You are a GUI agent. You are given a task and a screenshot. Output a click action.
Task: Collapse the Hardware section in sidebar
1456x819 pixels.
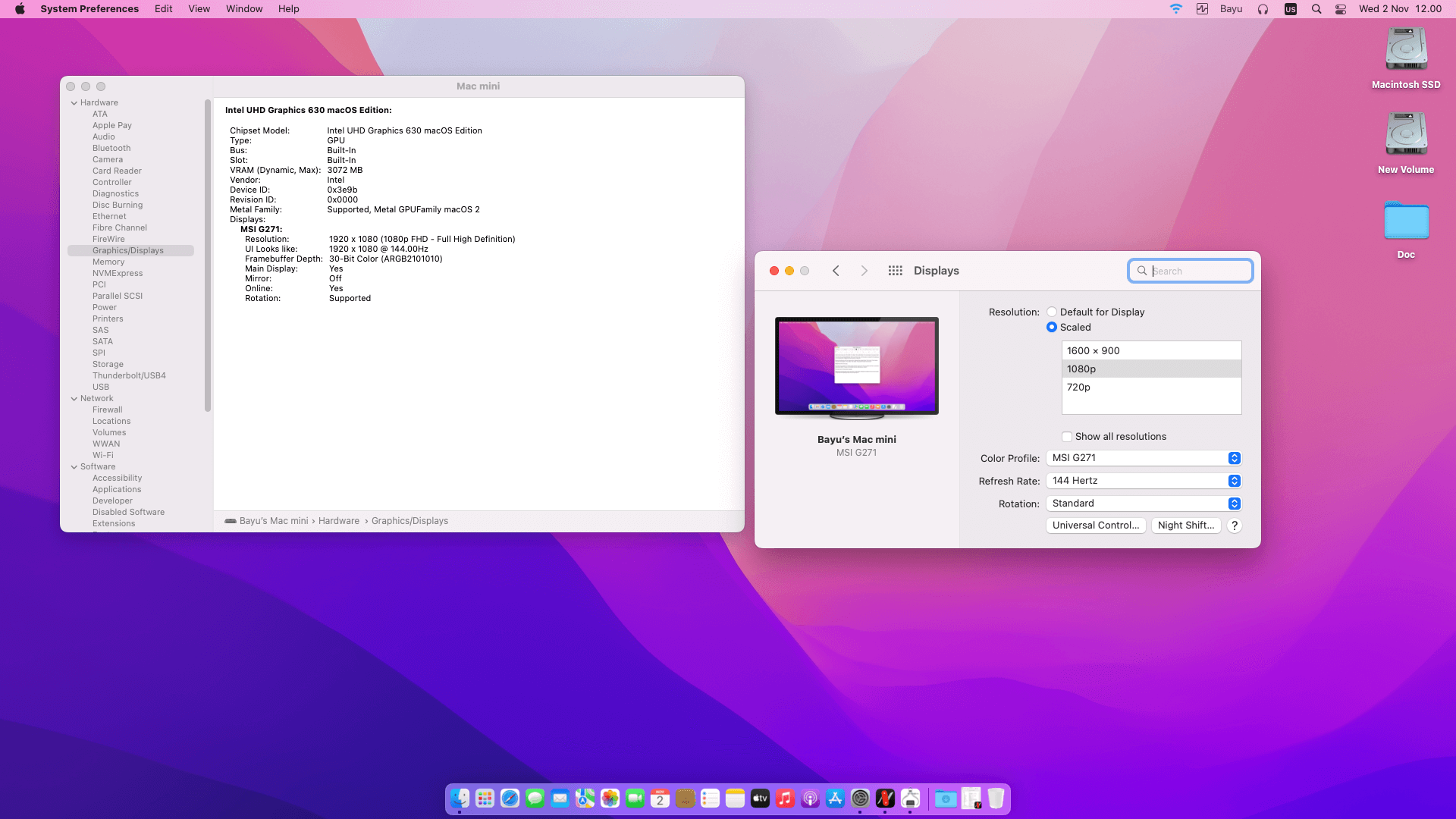point(74,103)
